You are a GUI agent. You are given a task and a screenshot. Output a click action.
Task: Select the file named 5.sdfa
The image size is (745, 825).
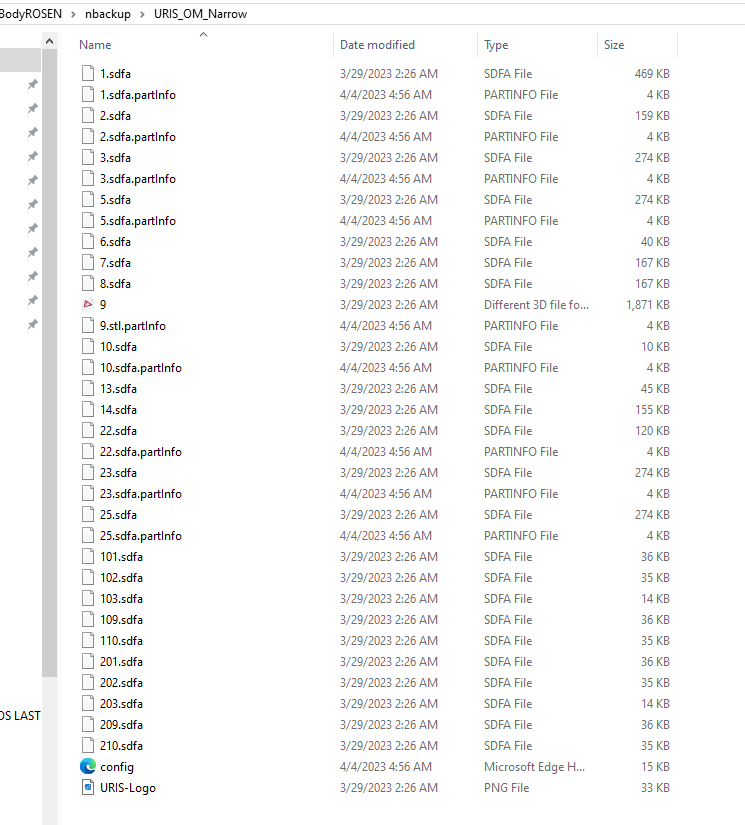click(x=115, y=200)
